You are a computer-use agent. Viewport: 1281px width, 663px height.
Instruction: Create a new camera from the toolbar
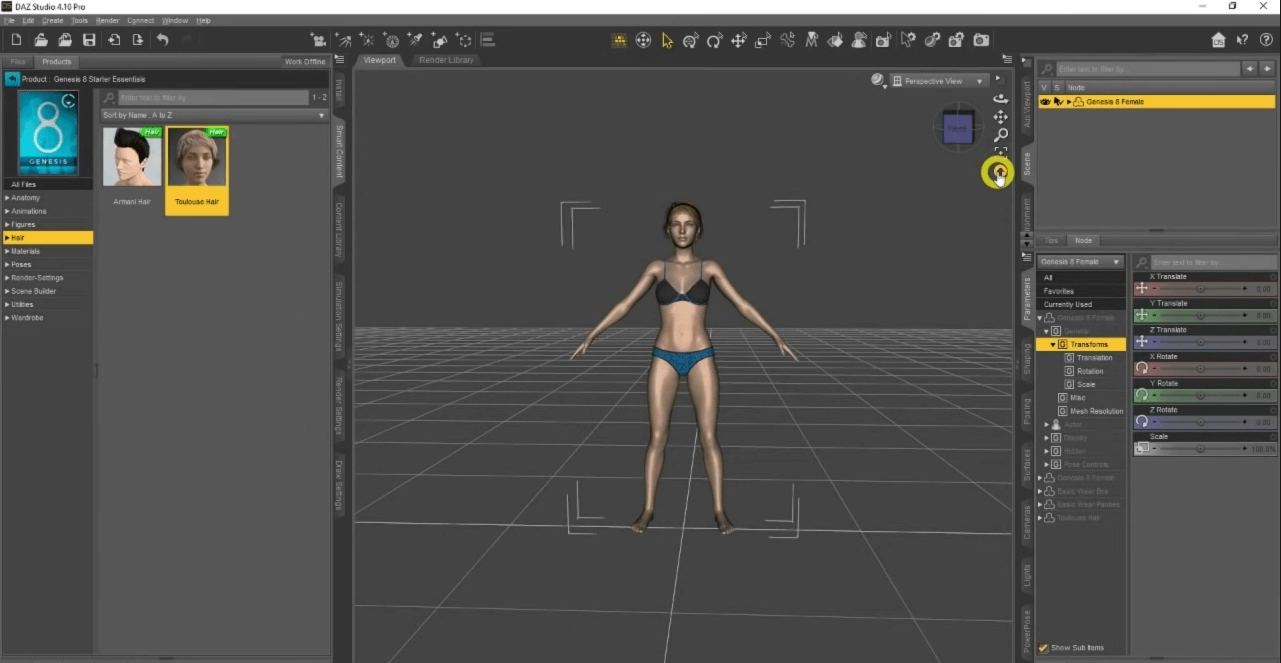click(319, 40)
